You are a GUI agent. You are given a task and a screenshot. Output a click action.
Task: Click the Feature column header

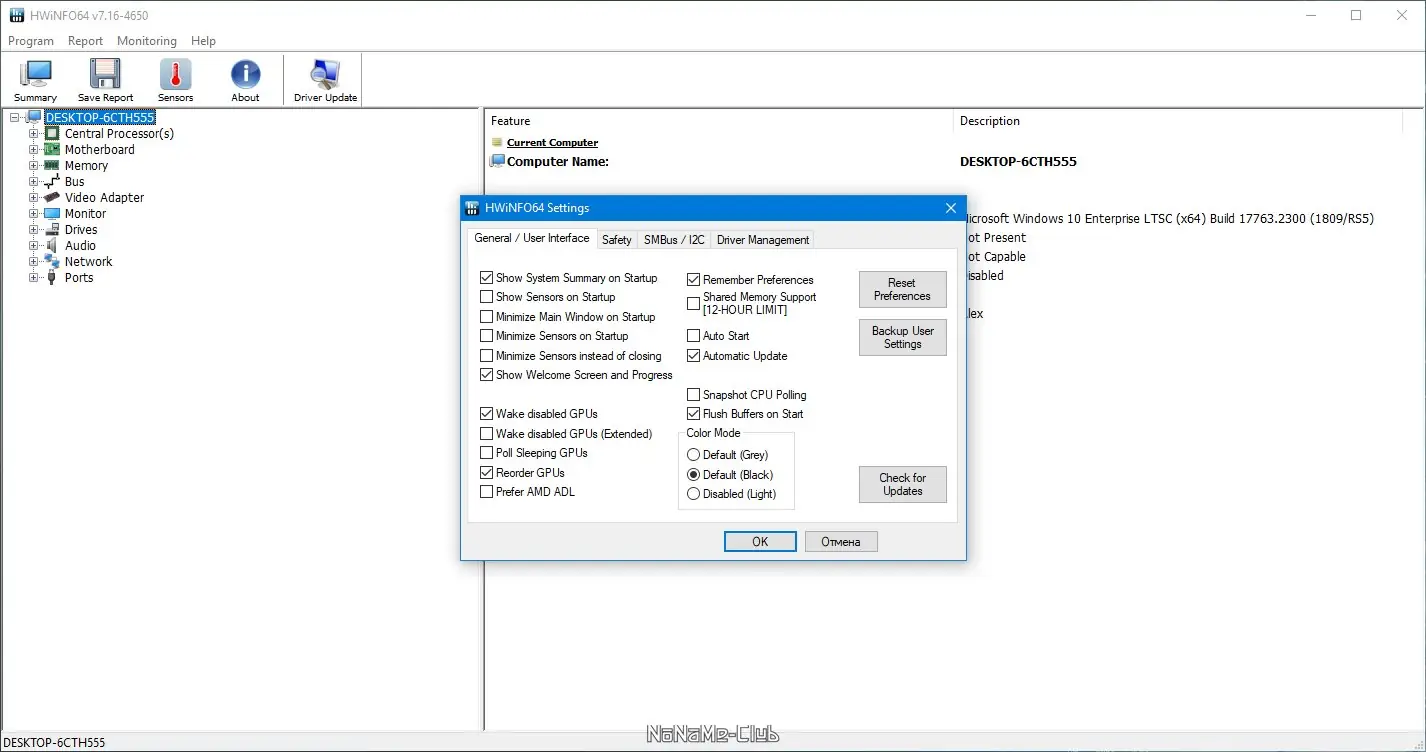[x=719, y=121]
